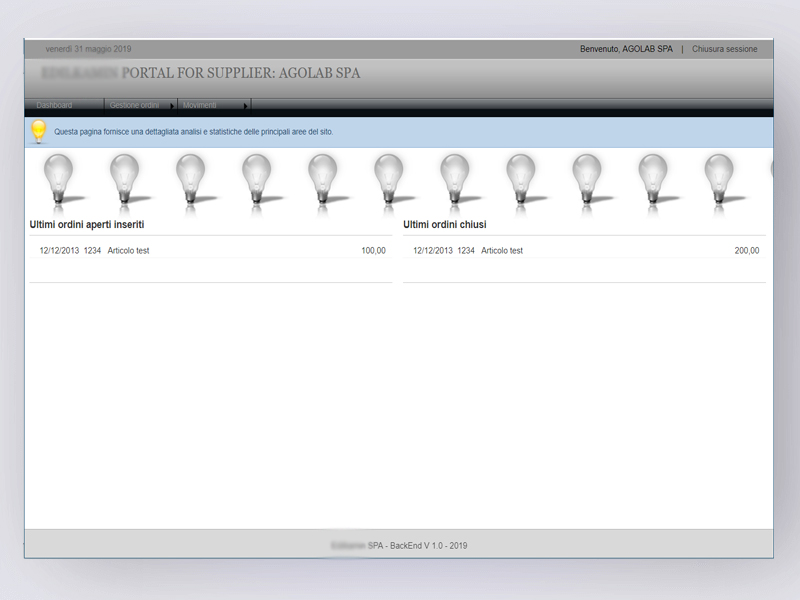Click the Benvenuto, AGOLAB SPA text
Viewport: 800px width, 600px height.
626,49
